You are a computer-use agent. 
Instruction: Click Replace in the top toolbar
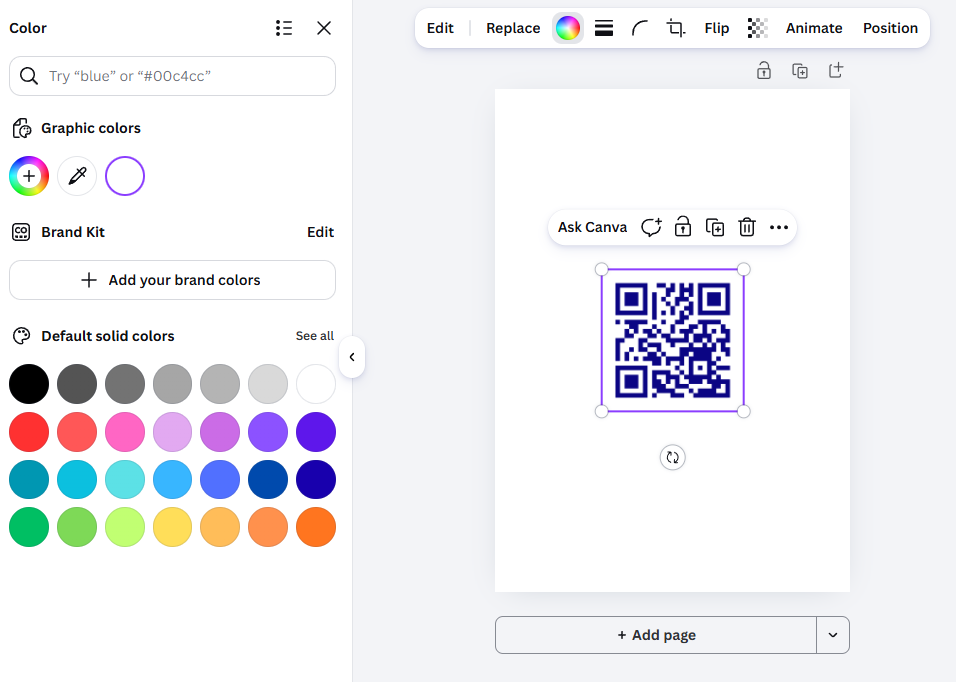[x=513, y=28]
